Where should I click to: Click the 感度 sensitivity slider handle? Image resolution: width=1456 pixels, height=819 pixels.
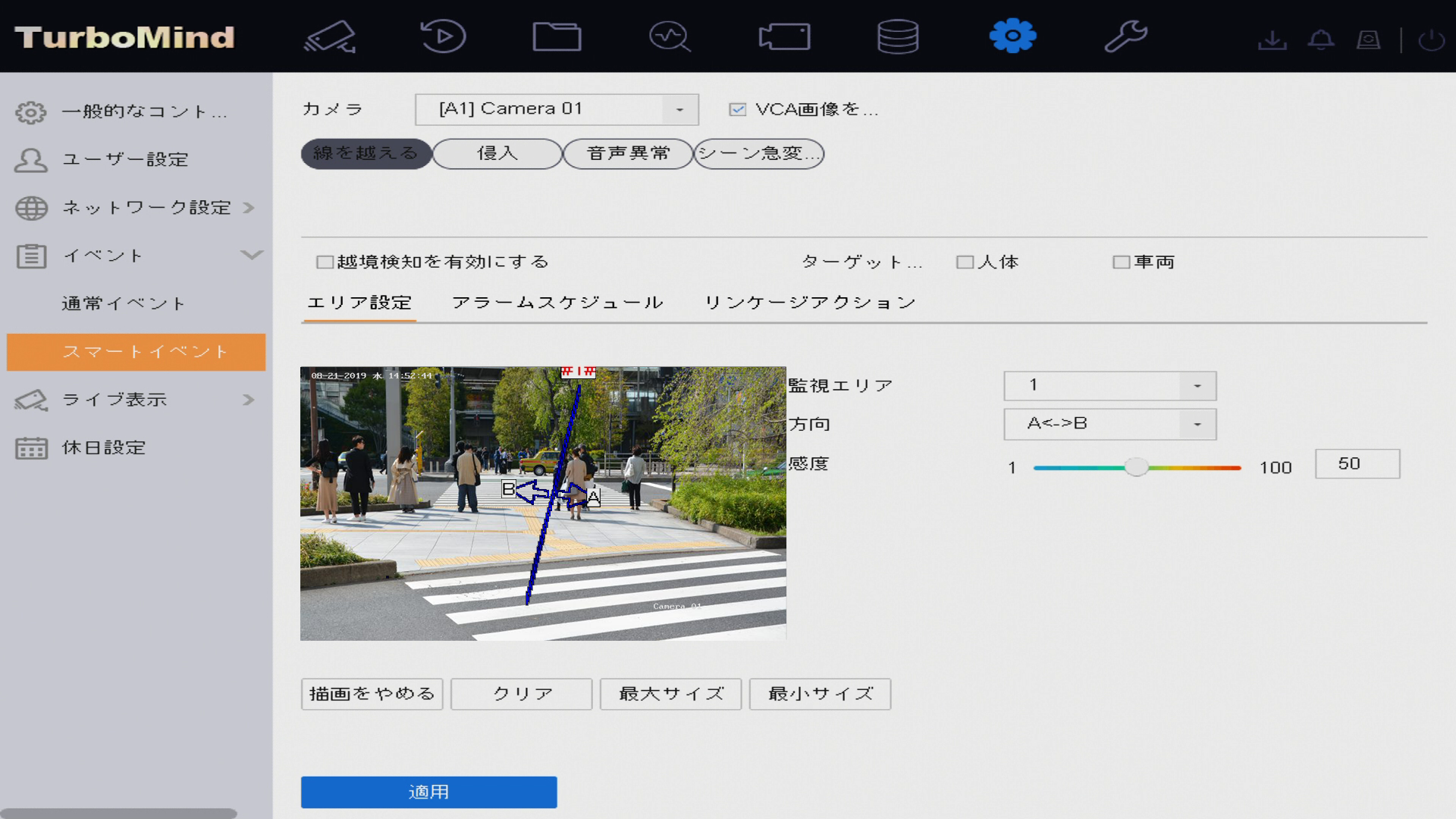click(1135, 467)
